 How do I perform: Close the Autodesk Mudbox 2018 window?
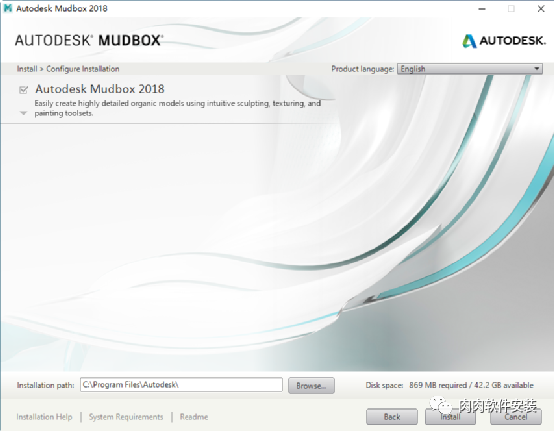coord(541,9)
